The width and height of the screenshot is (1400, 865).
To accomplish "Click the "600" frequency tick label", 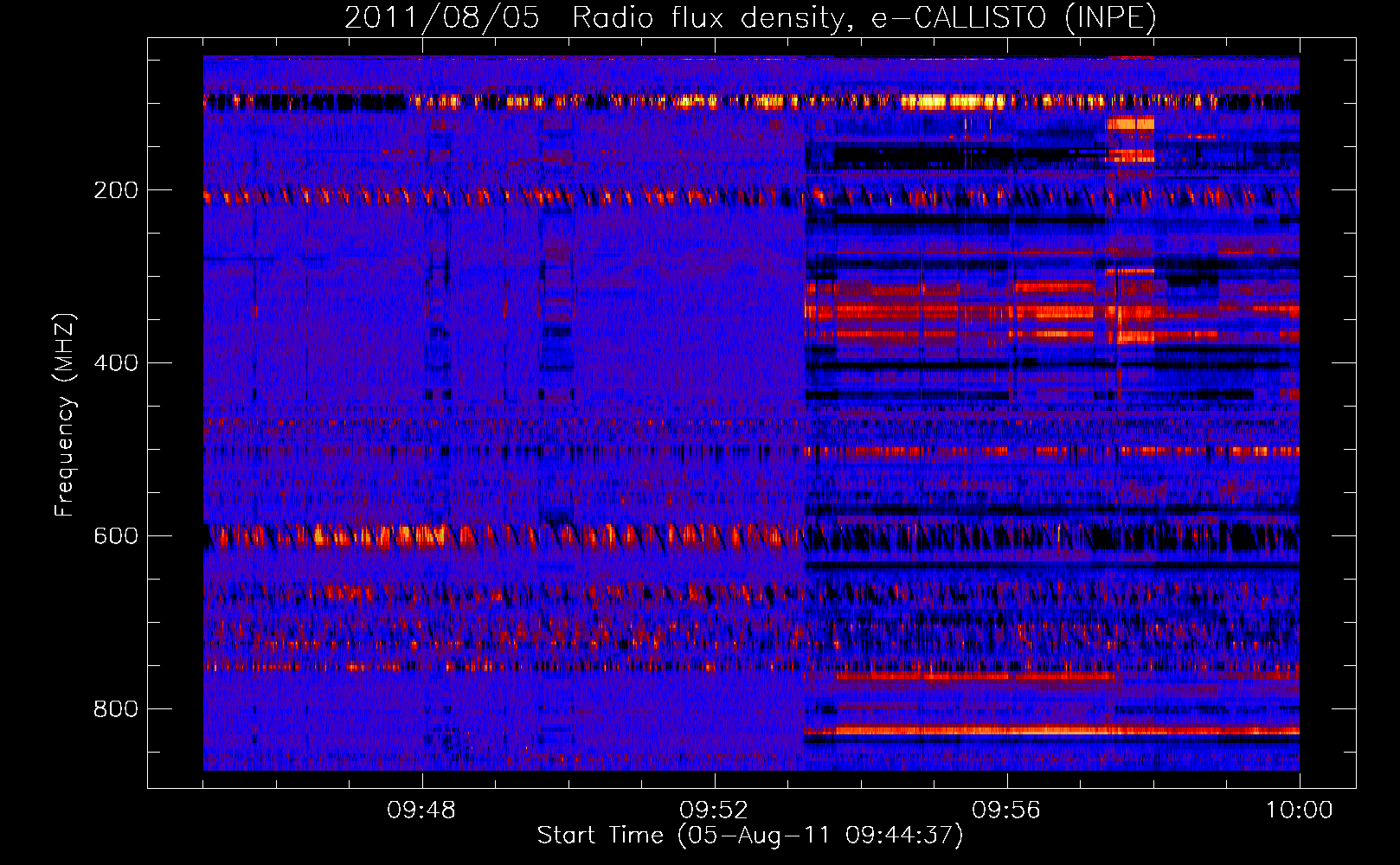I will pyautogui.click(x=116, y=536).
